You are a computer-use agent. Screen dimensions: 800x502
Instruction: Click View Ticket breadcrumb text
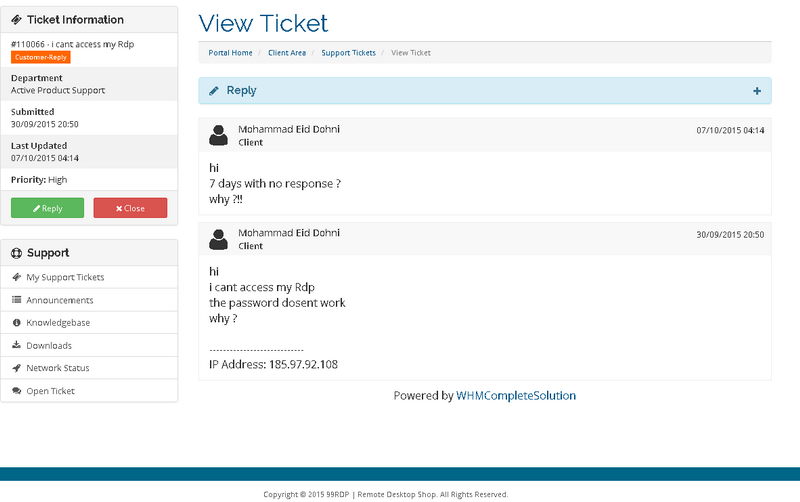point(411,53)
